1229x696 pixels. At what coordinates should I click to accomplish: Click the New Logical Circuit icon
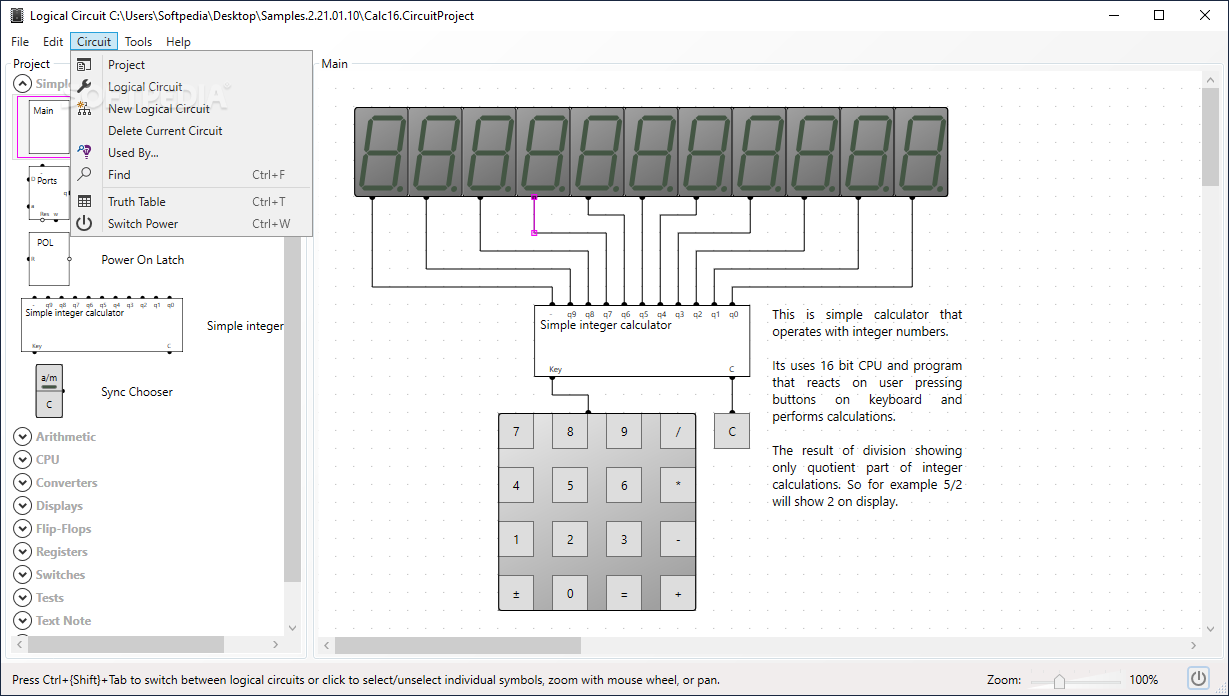pyautogui.click(x=85, y=108)
